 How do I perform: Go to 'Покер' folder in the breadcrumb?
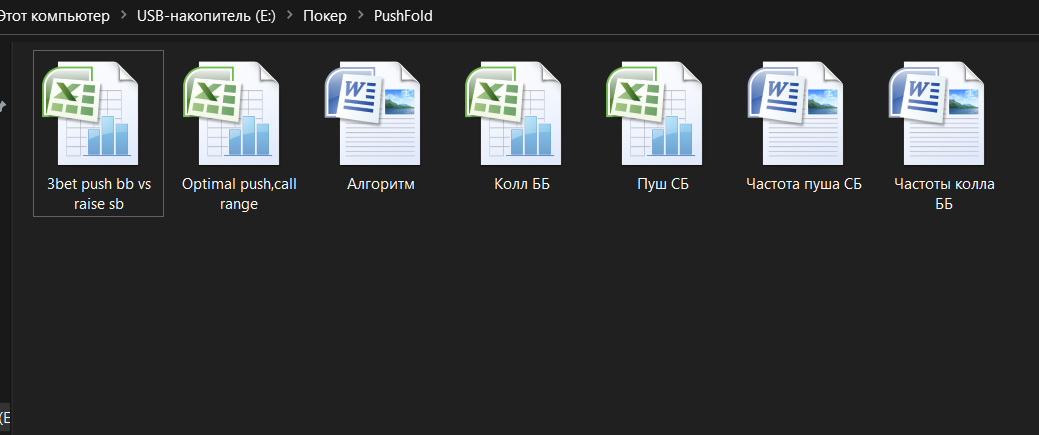[325, 17]
